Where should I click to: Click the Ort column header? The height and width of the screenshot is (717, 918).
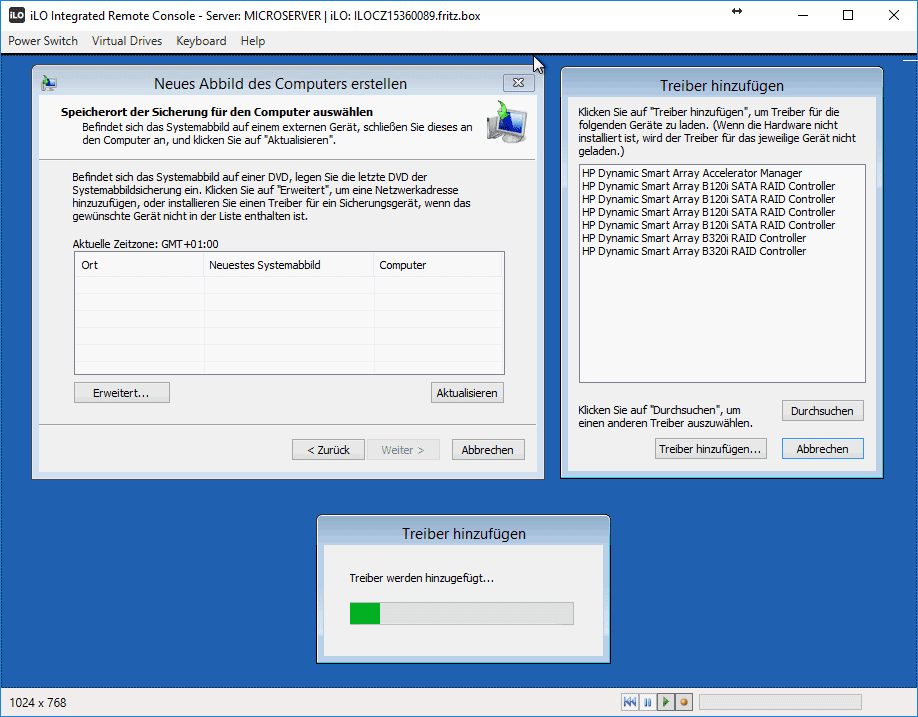click(139, 265)
